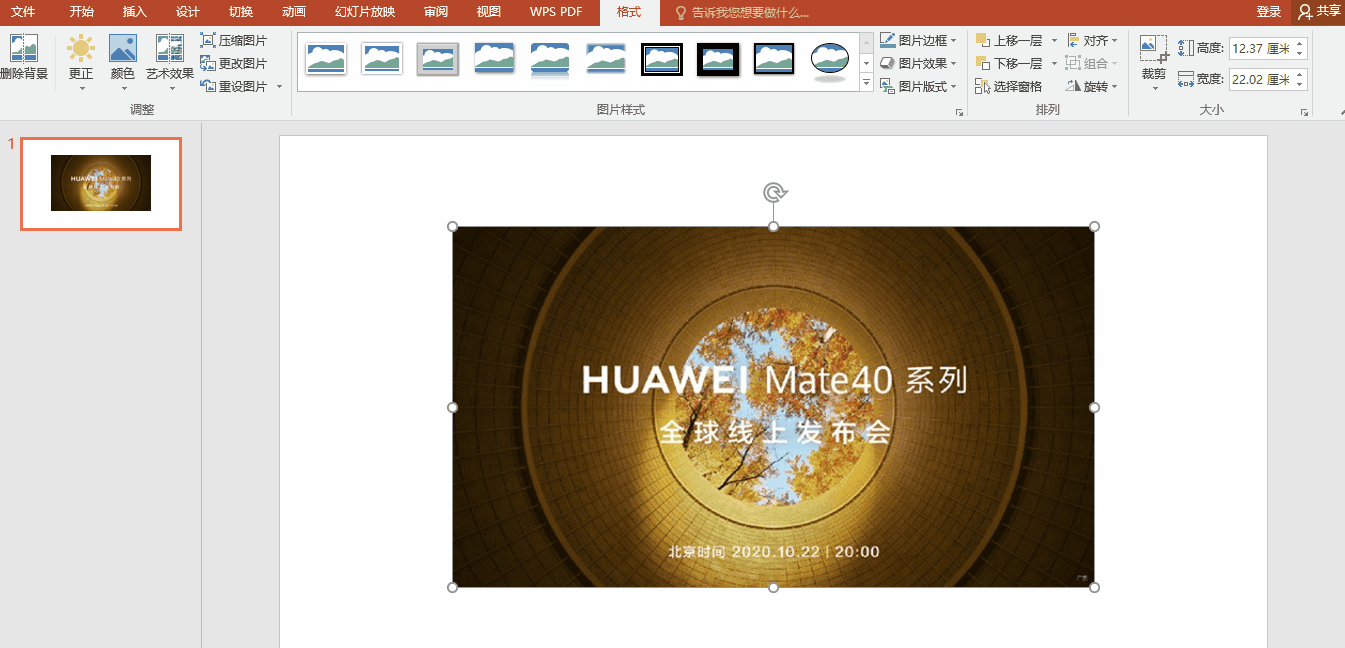
Task: Apply the first picture style thumbnail
Action: pyautogui.click(x=326, y=59)
